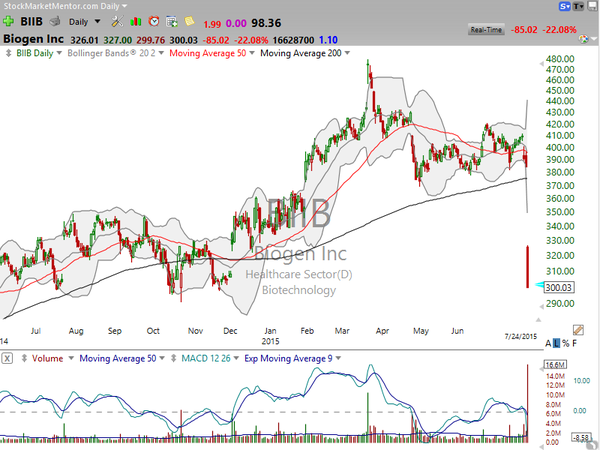The image size is (600, 450).
Task: Open the color palette icon
Action: point(583,39)
